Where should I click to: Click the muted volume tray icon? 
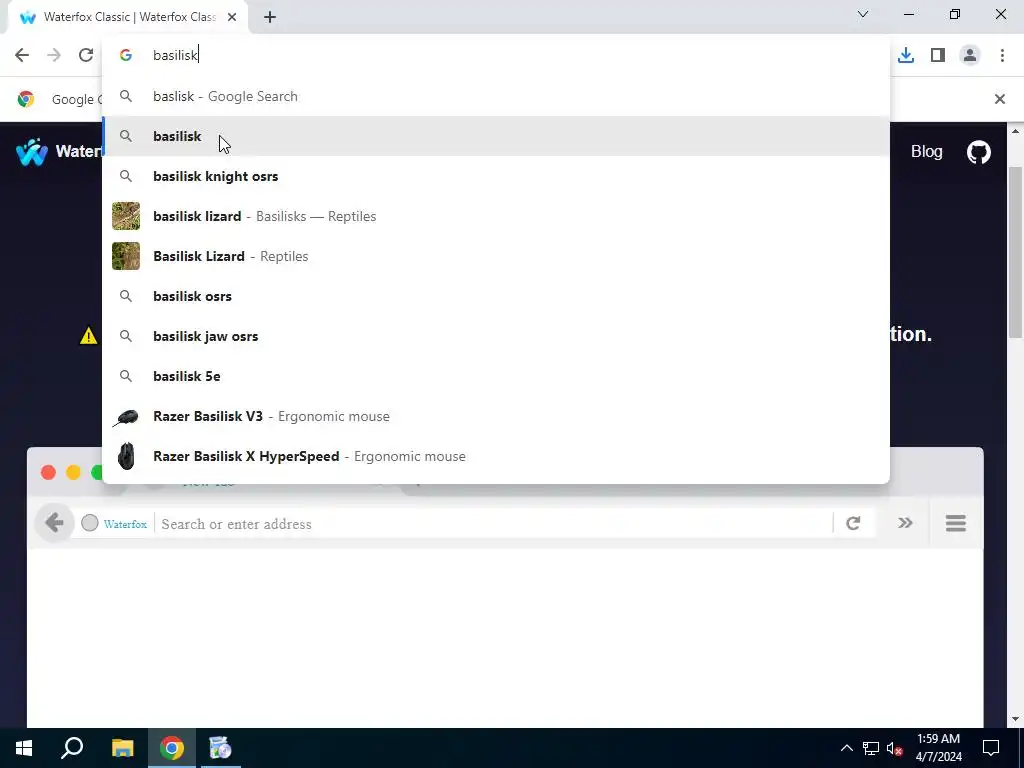point(895,748)
